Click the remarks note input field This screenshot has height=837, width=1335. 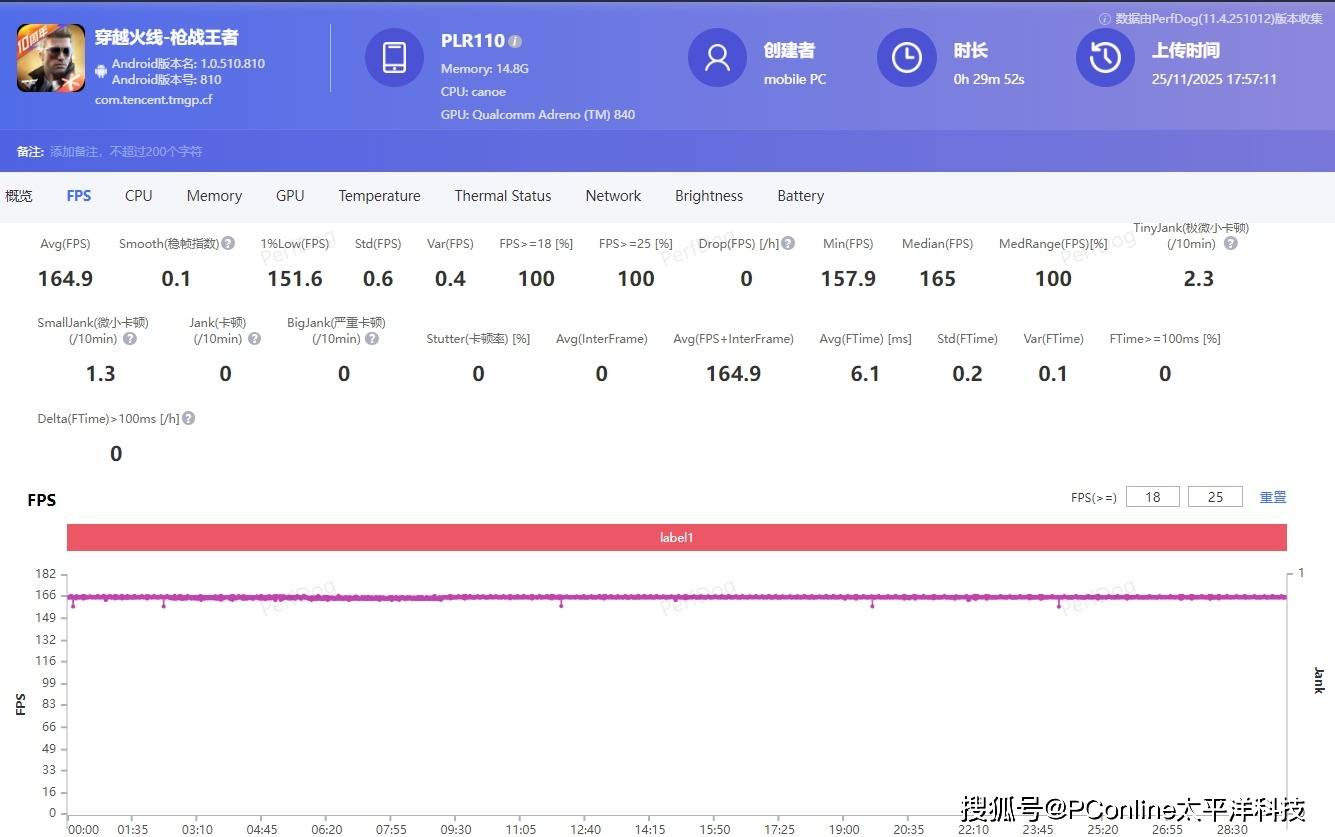tap(126, 152)
